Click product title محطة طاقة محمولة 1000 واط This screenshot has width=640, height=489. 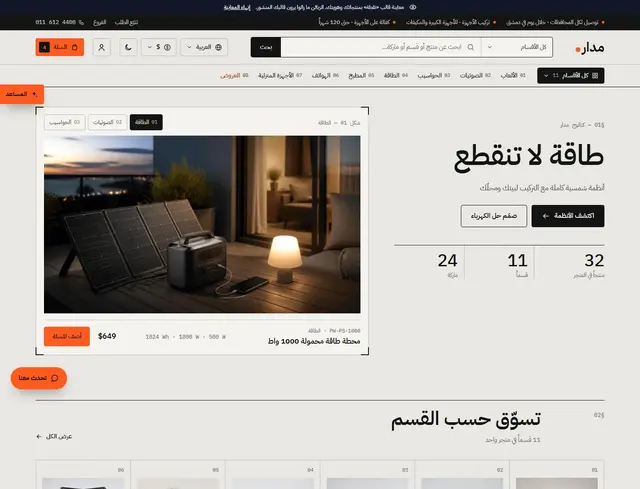(x=314, y=341)
